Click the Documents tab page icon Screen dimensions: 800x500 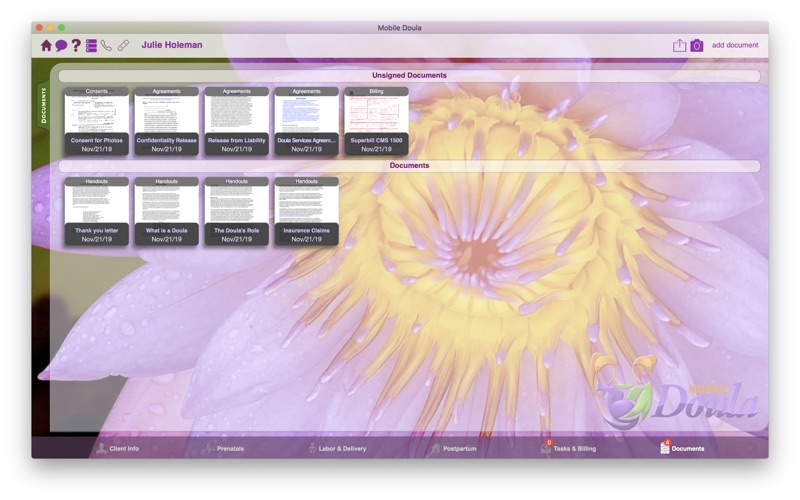(665, 447)
